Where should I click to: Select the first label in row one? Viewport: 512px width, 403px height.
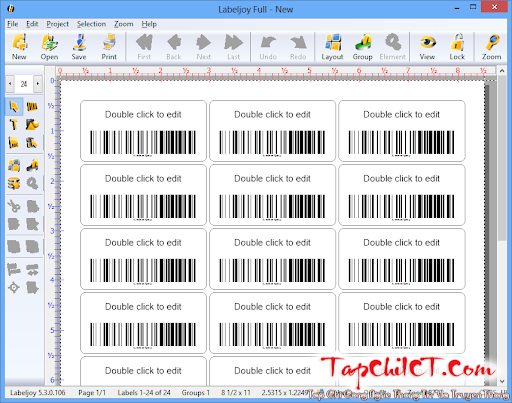(x=143, y=131)
